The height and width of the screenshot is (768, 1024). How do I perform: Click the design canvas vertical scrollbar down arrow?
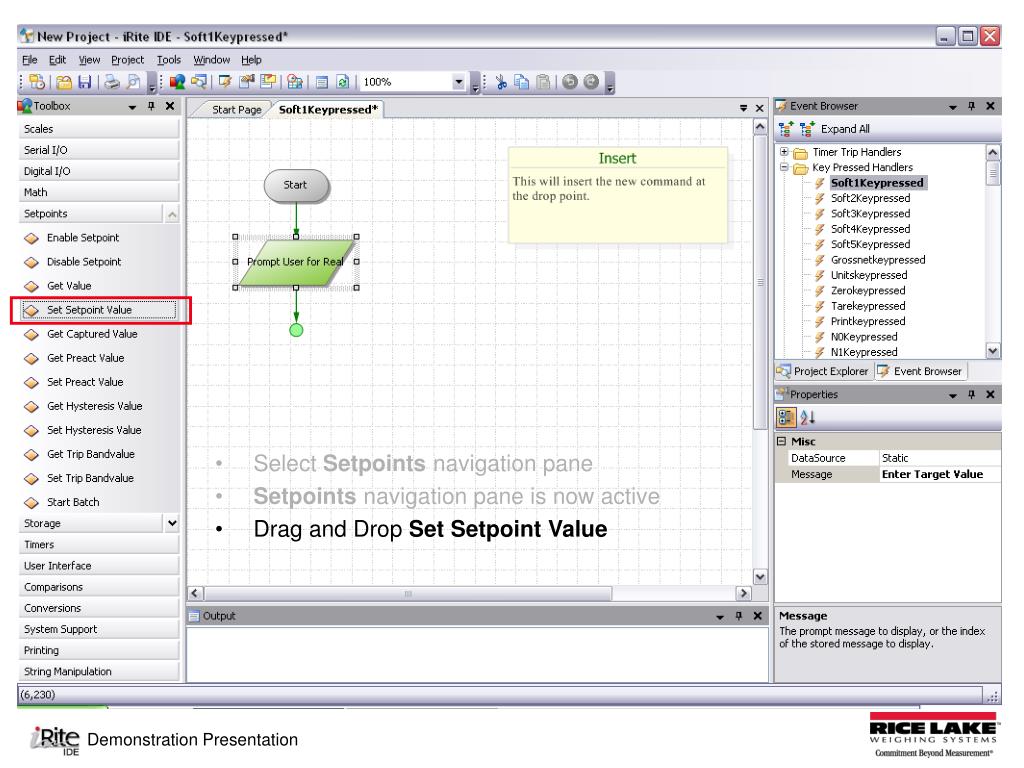point(760,577)
